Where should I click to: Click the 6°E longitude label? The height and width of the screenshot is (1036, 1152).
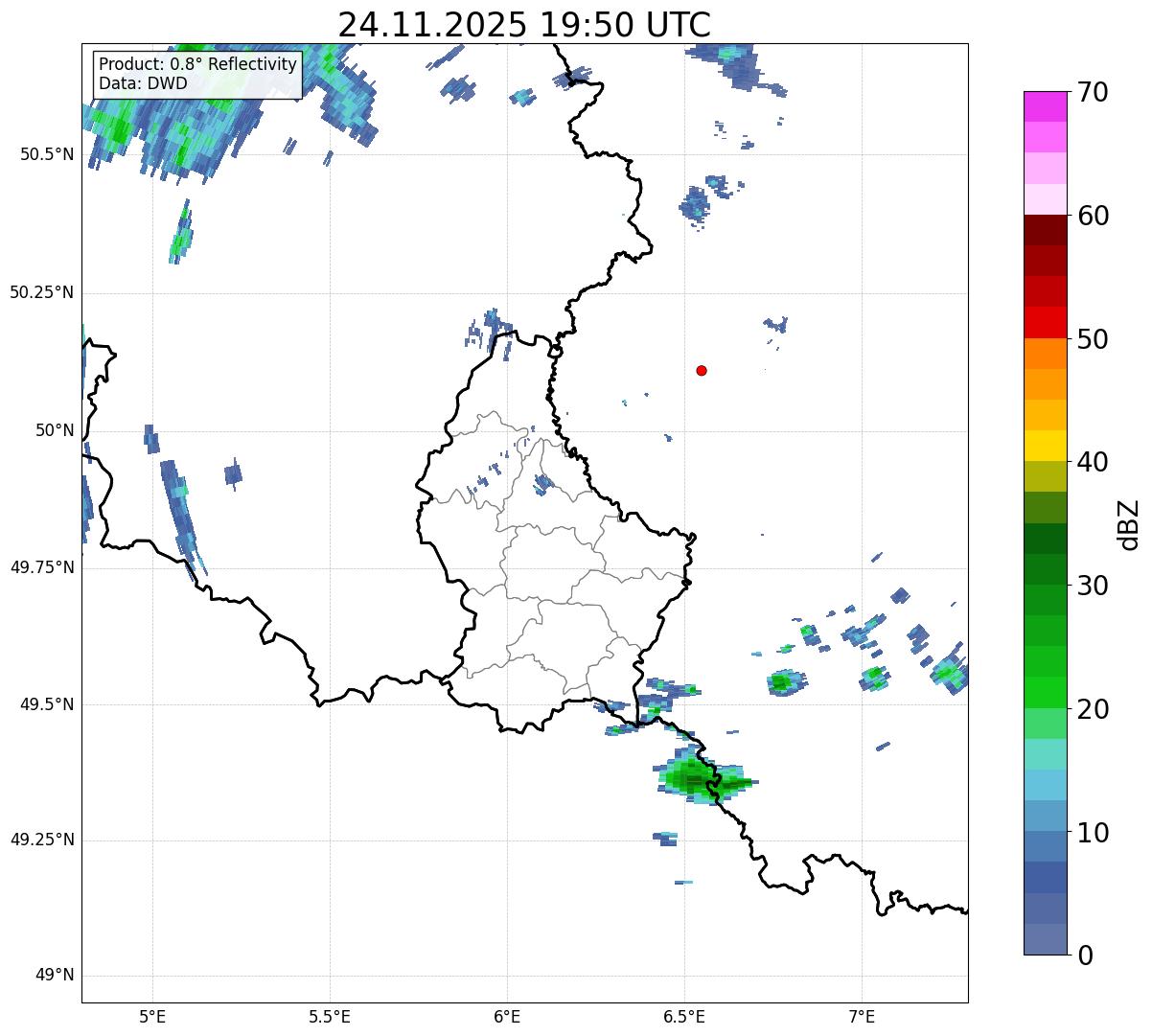507,1016
